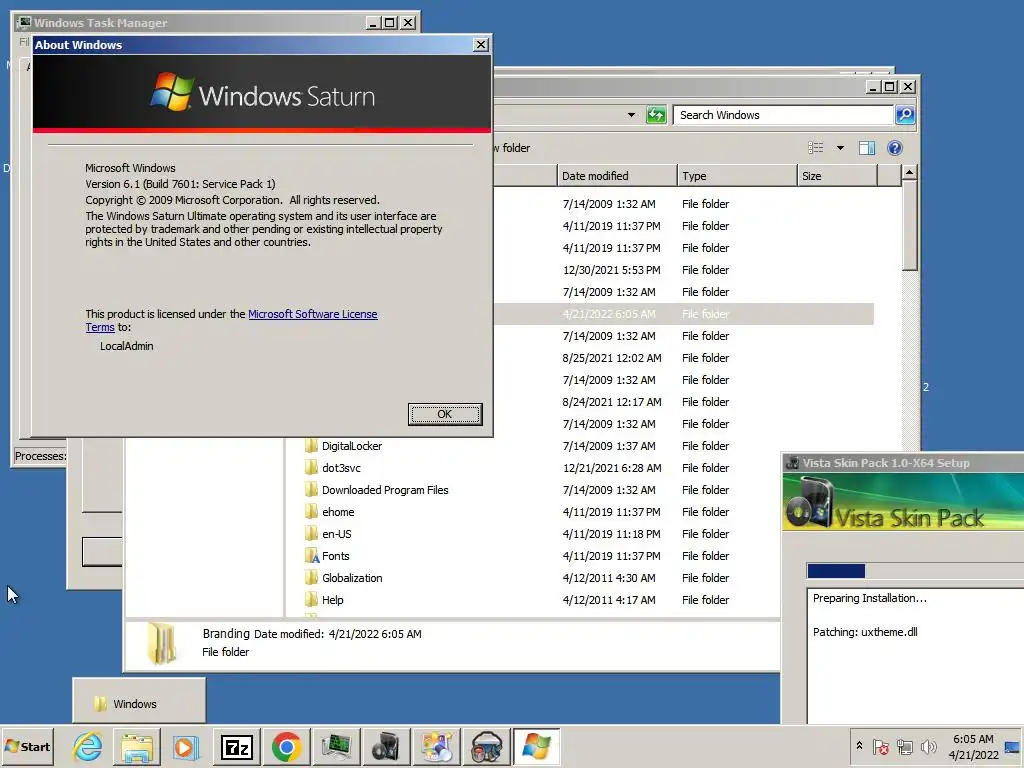
Task: Click the Vista Skin Pack installation progress bar
Action: pos(916,571)
